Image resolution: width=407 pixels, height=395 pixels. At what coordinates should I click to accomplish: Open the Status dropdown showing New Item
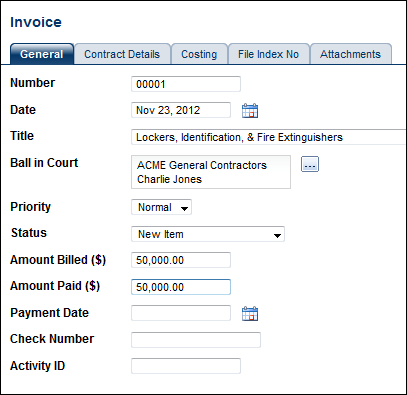coord(208,234)
